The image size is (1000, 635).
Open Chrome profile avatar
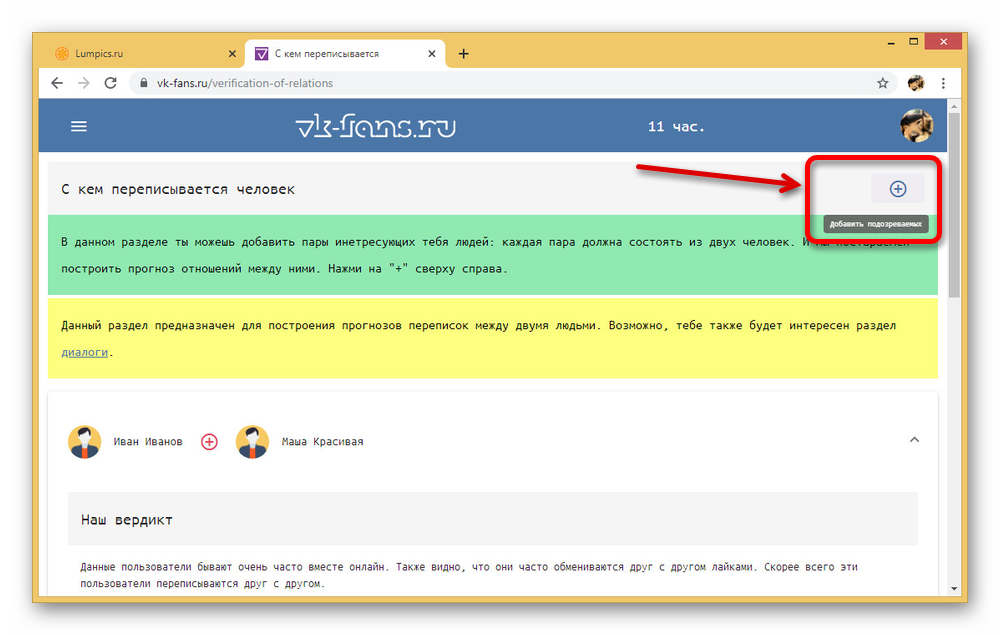click(x=916, y=83)
